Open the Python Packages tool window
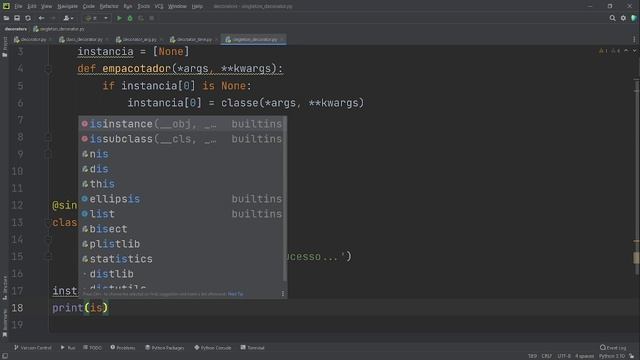 coord(164,348)
